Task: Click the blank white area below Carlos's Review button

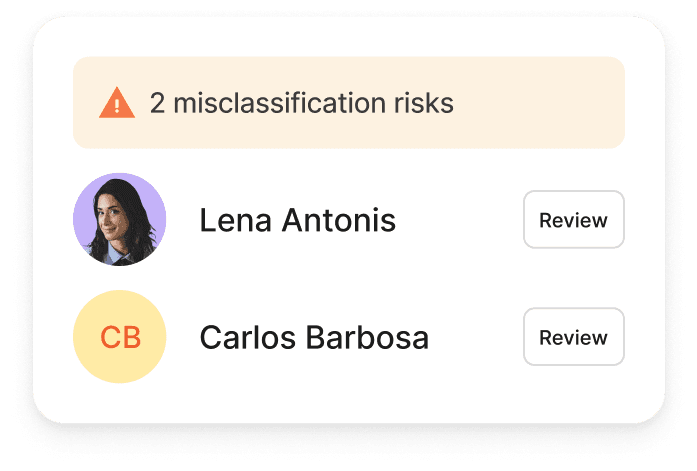Action: pyautogui.click(x=573, y=392)
